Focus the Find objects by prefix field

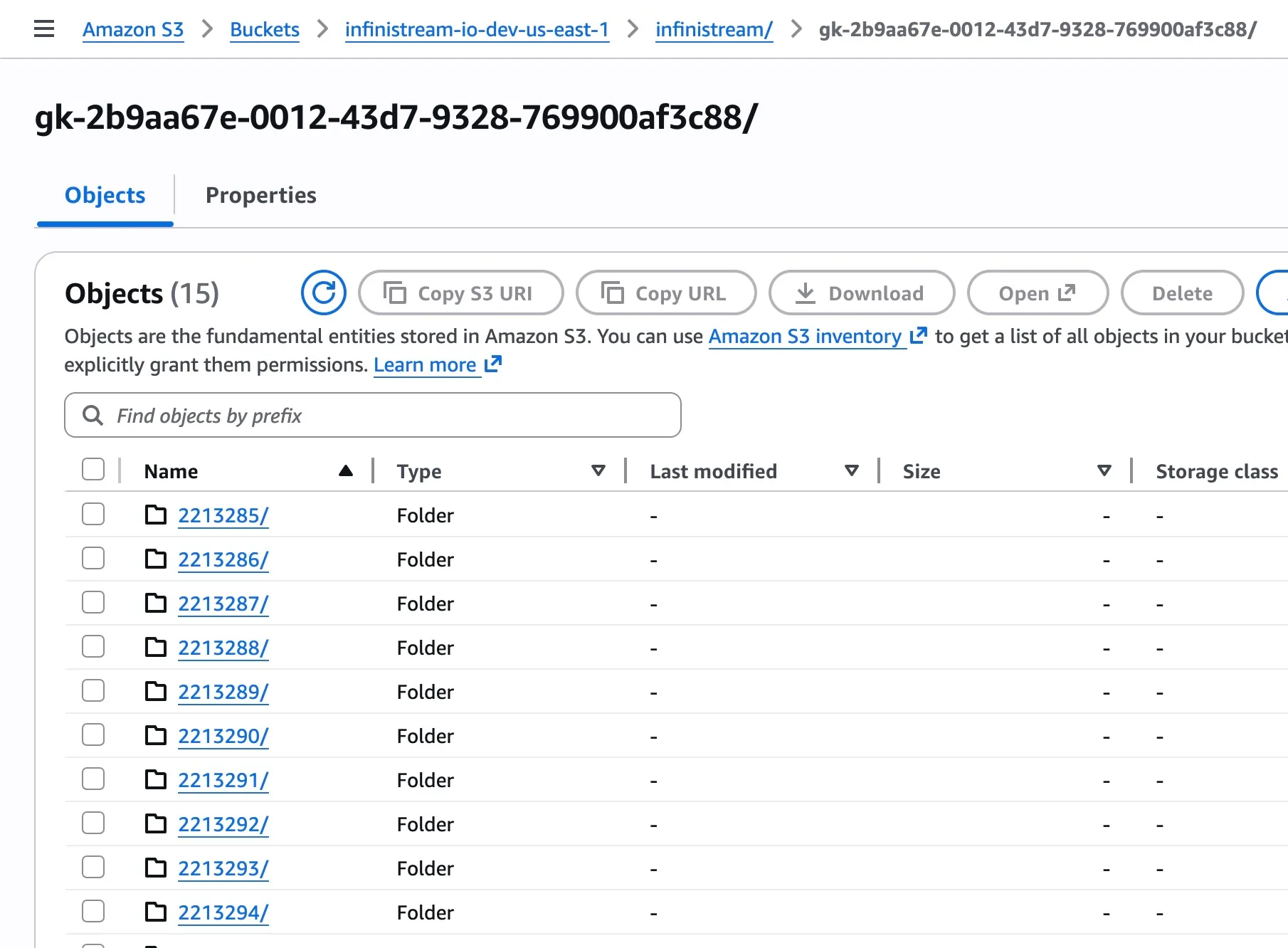point(373,415)
